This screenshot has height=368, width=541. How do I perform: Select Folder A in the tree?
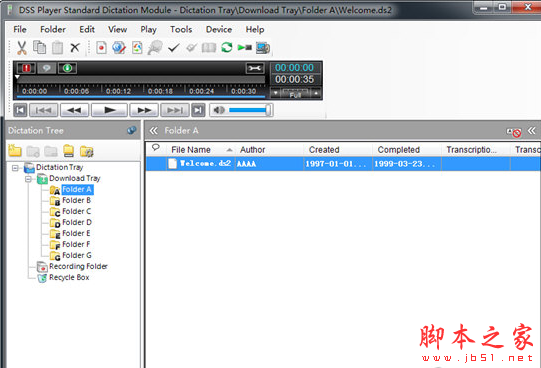(x=77, y=189)
